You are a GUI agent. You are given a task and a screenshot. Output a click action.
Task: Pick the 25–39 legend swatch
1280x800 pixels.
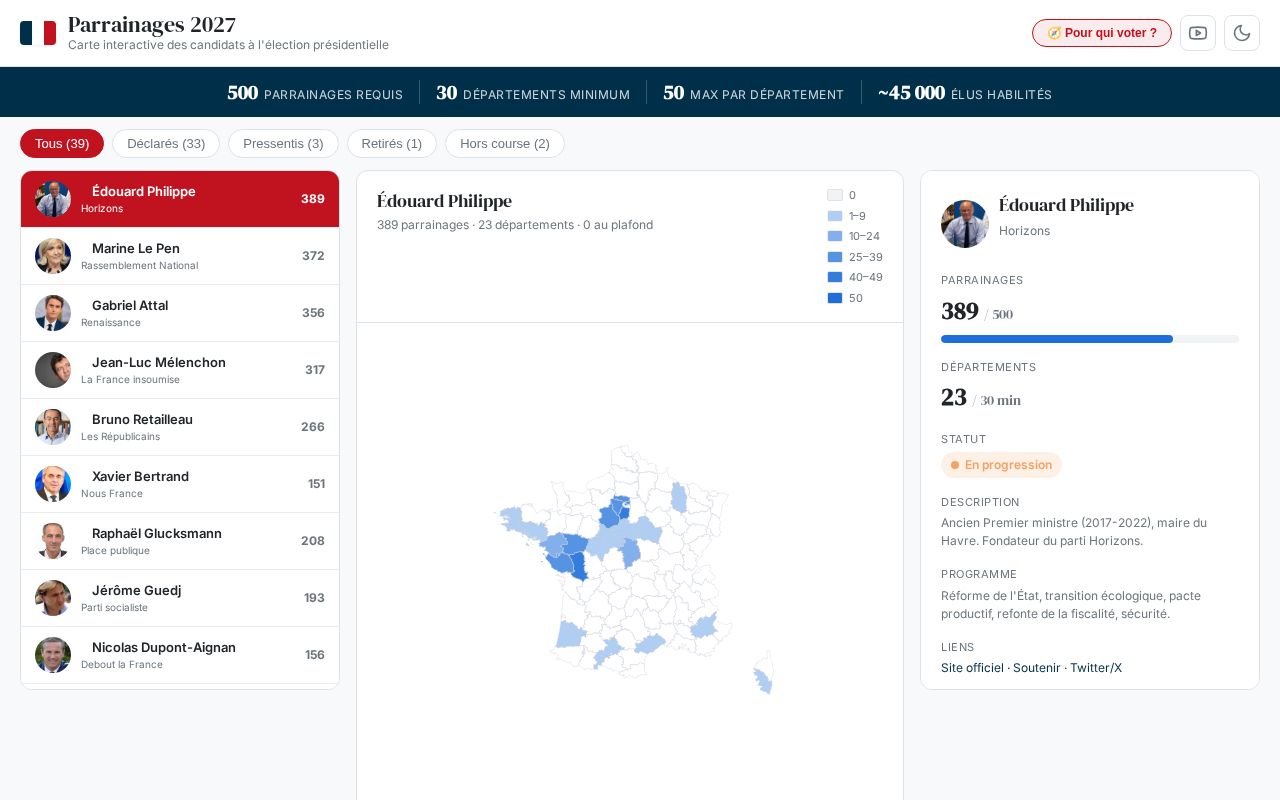(835, 257)
